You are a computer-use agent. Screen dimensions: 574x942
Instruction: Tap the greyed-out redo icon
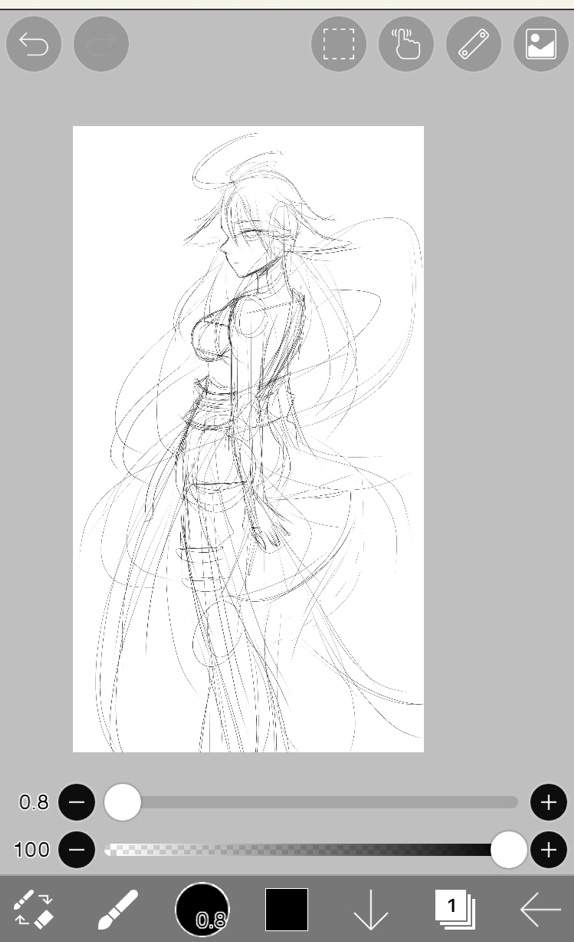101,44
